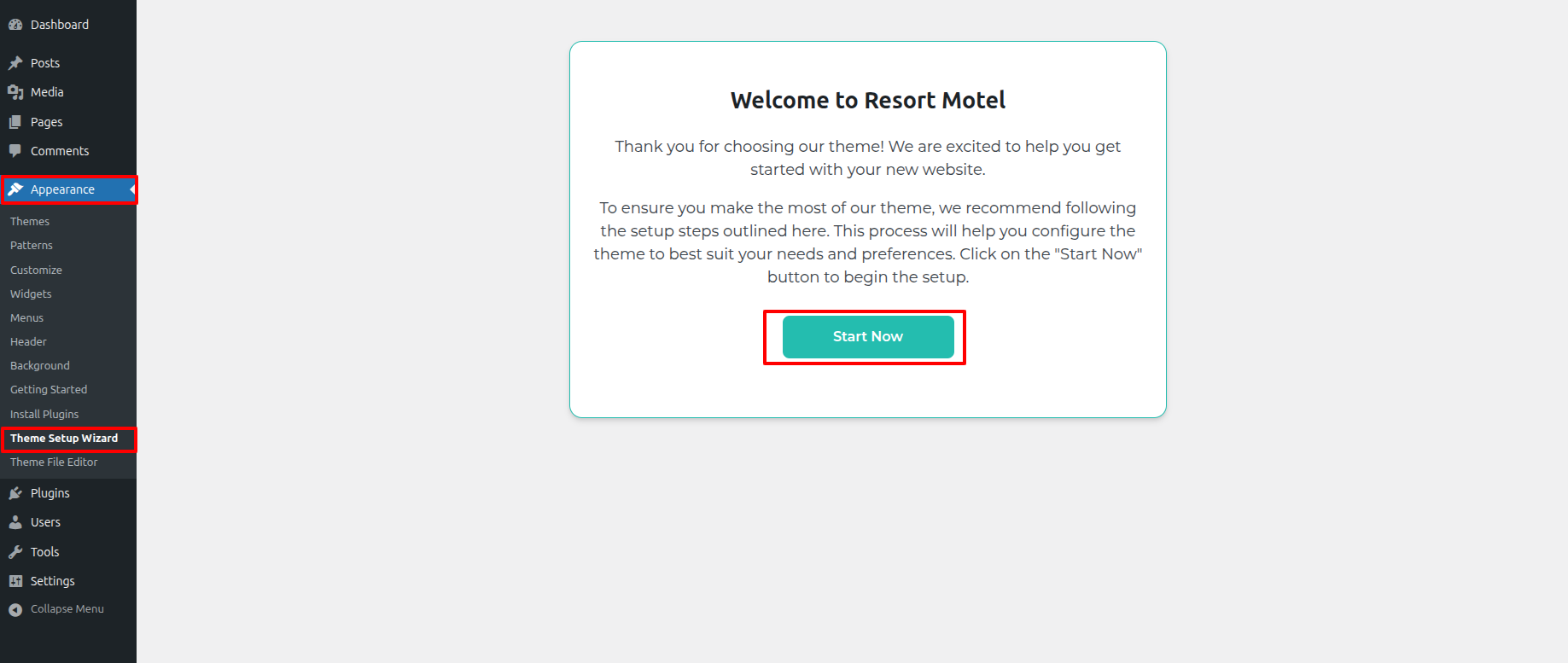Click the Dashboard gauge icon

[15, 25]
